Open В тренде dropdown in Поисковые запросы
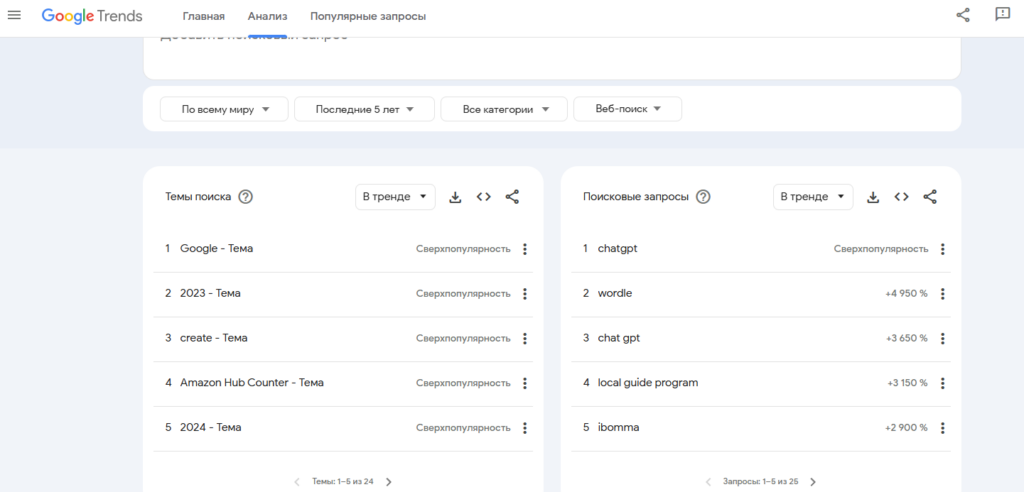 (x=813, y=197)
